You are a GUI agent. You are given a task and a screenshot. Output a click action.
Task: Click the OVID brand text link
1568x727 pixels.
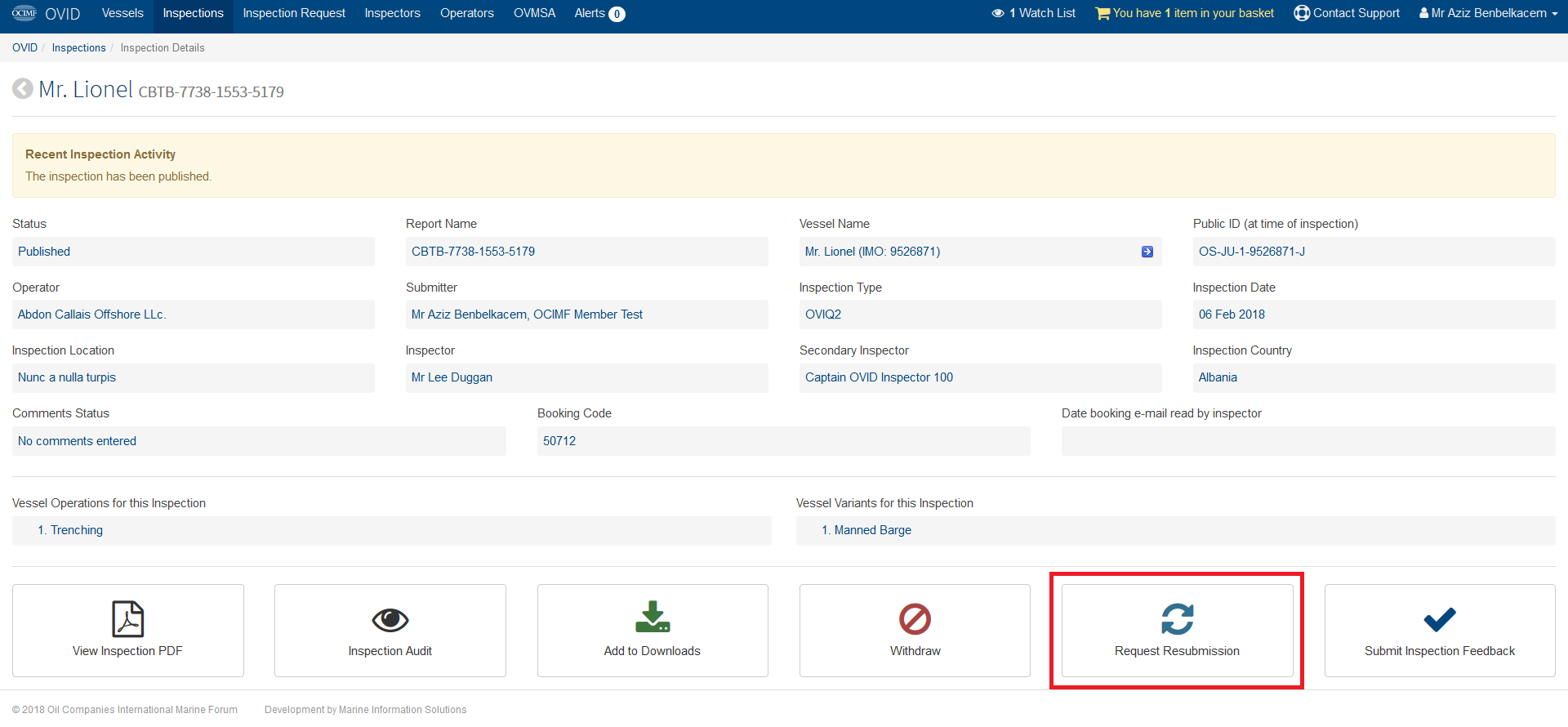click(62, 14)
